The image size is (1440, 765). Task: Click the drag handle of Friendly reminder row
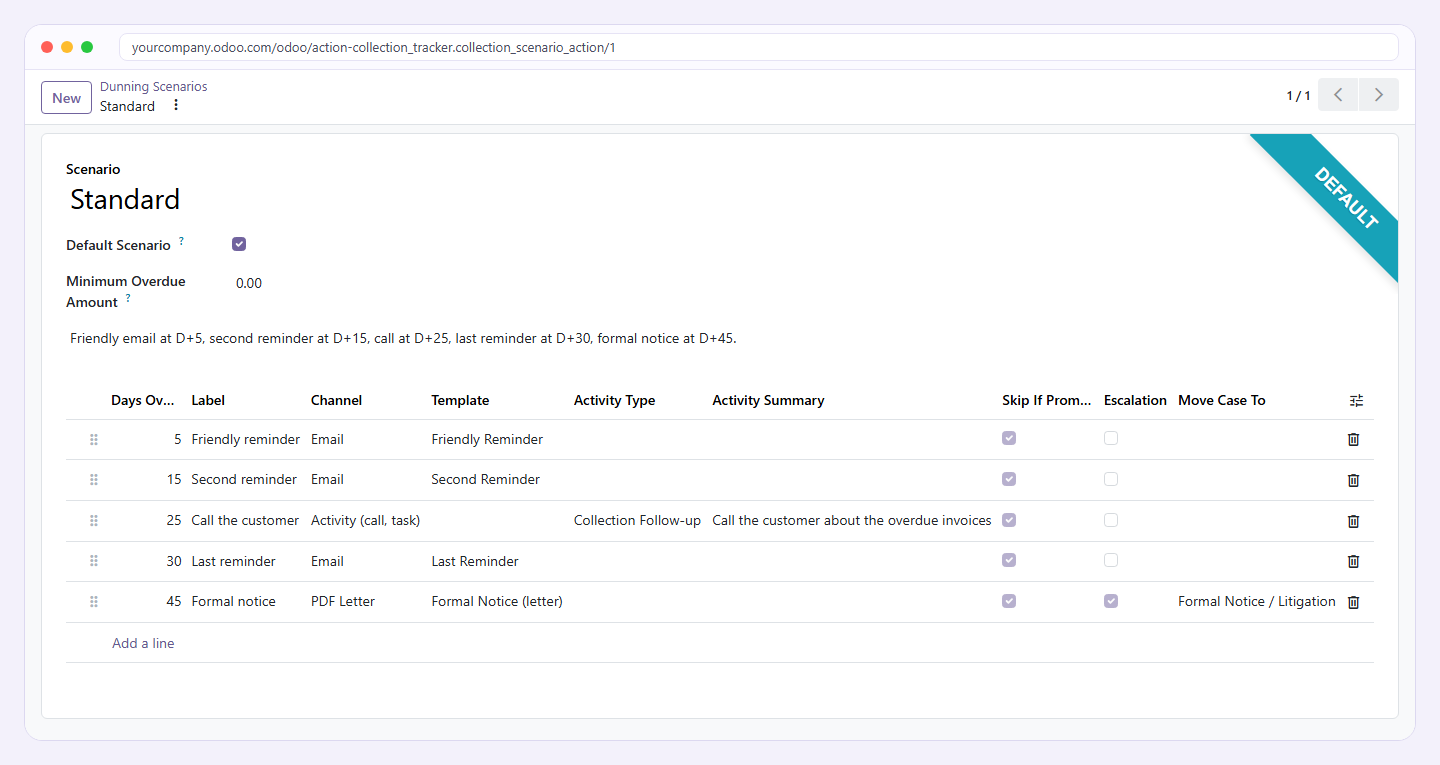click(x=94, y=439)
